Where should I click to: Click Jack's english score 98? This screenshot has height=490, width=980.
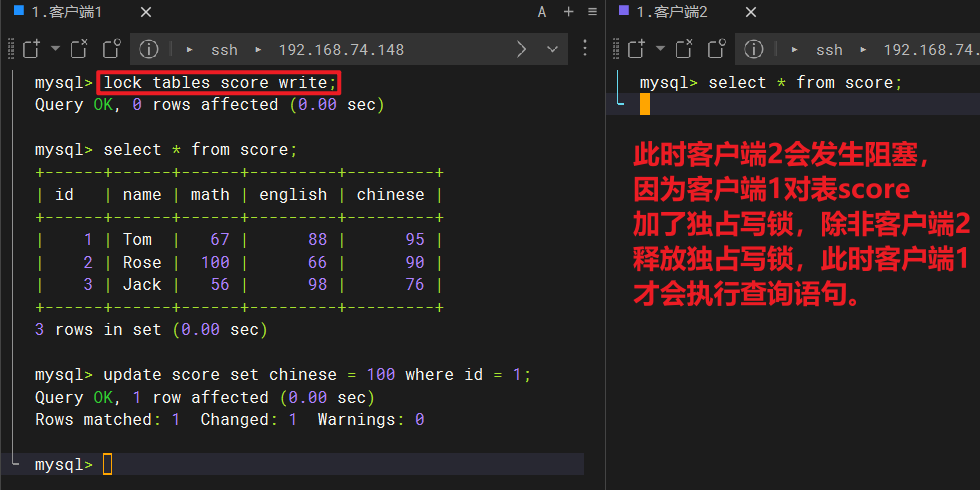(x=318, y=285)
